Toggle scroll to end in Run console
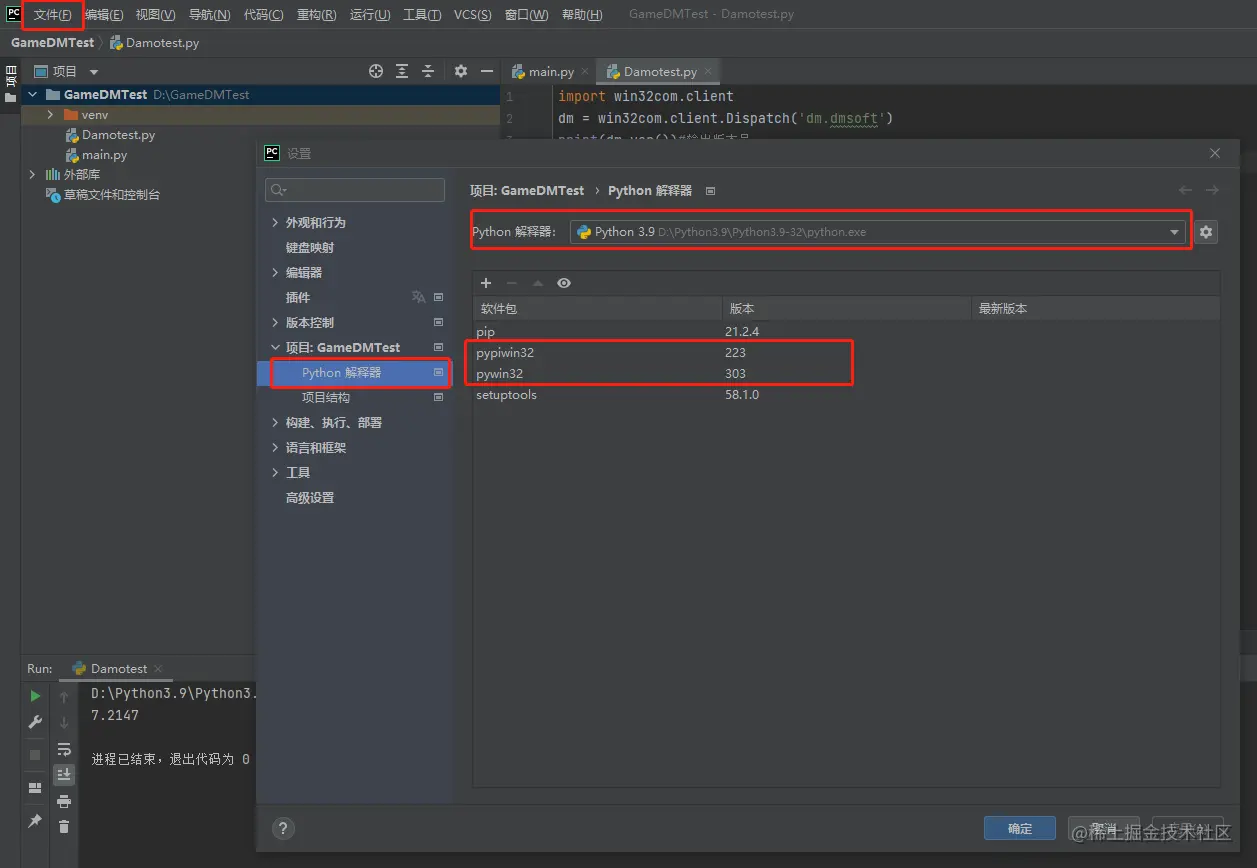 tap(64, 775)
